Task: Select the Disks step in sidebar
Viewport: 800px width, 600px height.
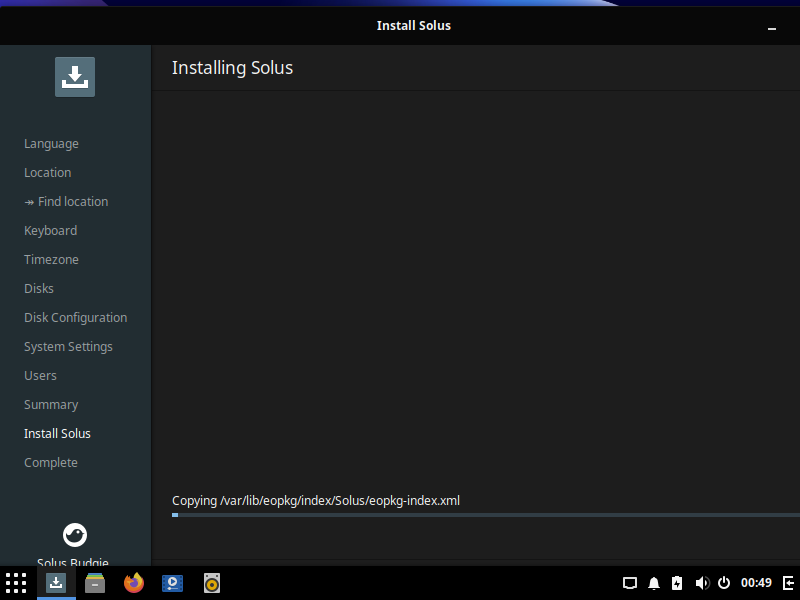Action: point(39,288)
